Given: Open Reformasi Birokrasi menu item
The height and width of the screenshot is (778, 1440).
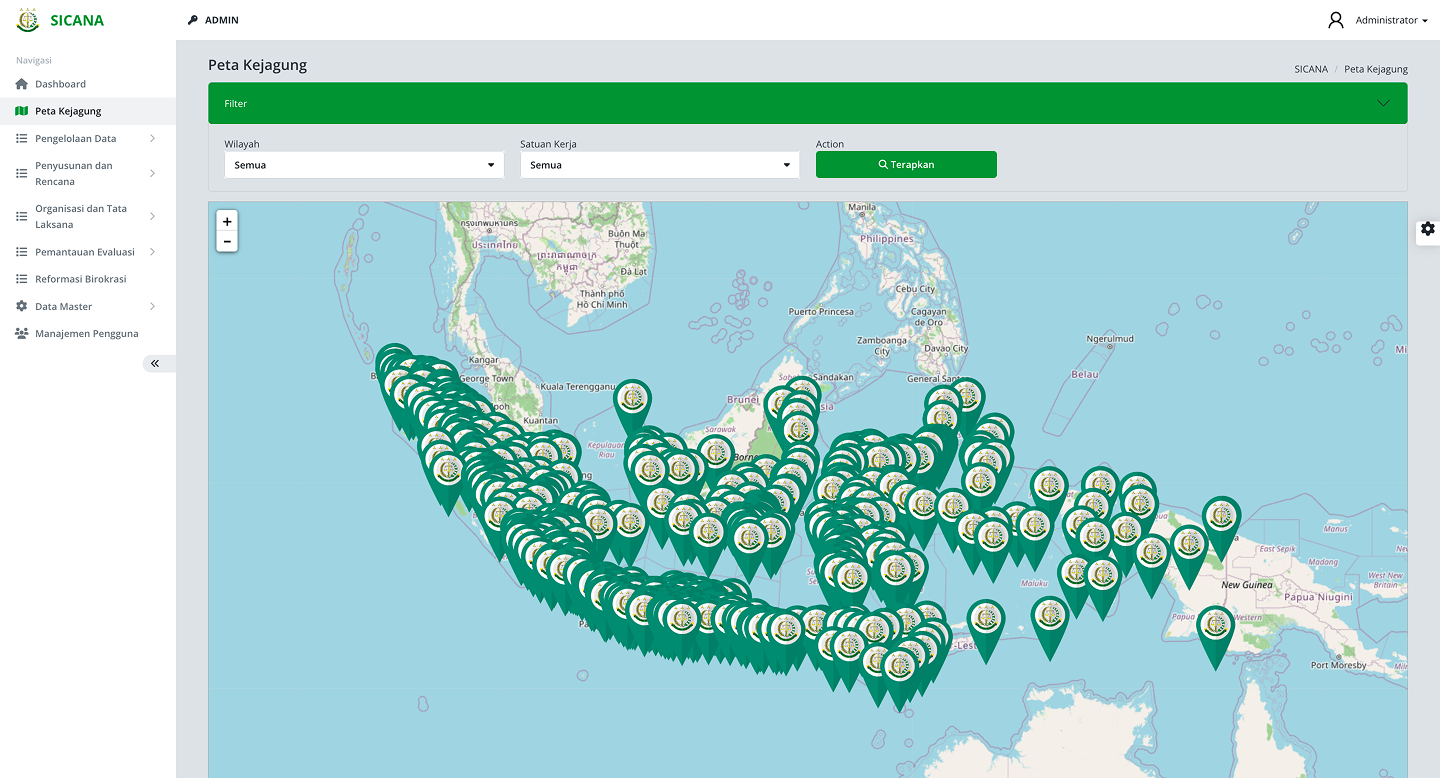Looking at the screenshot, I should [88, 279].
